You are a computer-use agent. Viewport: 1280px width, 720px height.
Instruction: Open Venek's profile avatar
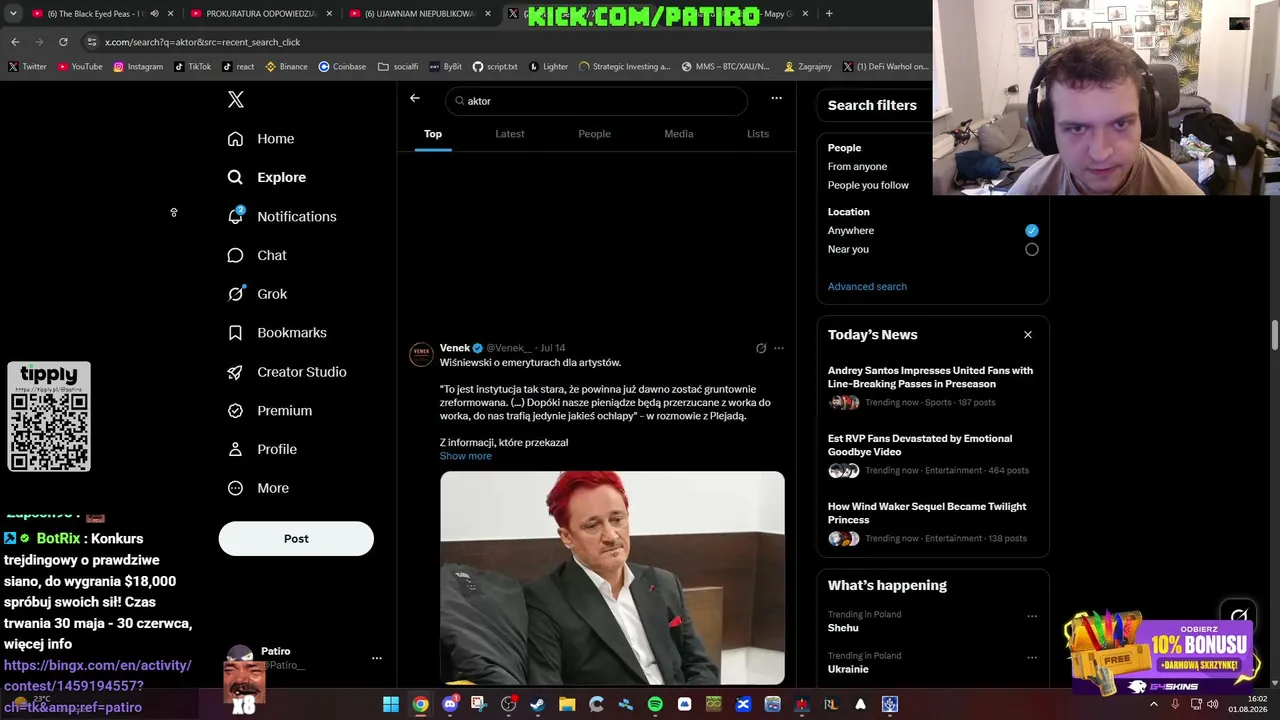[x=421, y=355]
